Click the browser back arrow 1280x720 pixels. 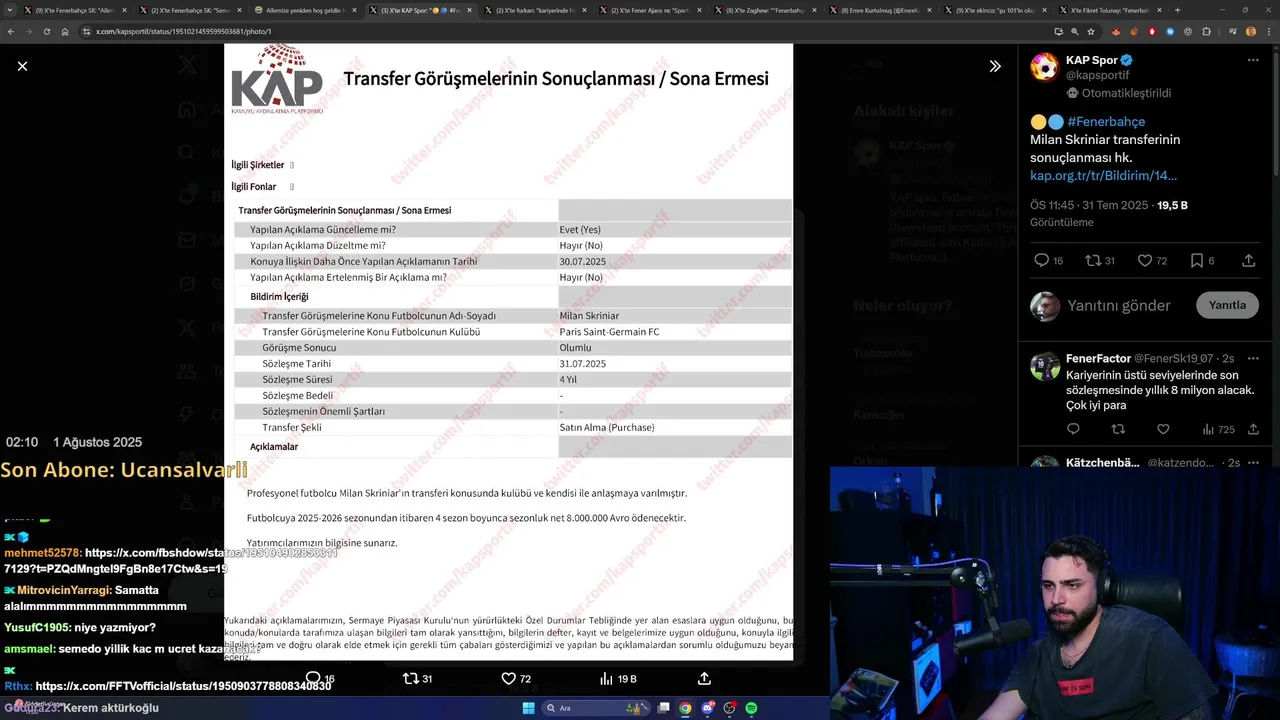(x=11, y=31)
